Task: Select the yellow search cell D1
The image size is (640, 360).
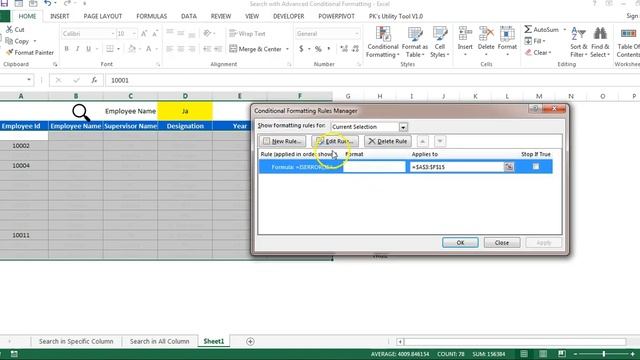Action: 185,111
